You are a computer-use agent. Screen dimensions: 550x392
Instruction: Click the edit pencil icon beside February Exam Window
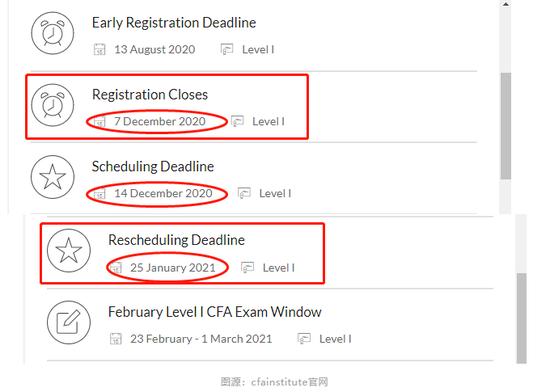coord(69,322)
